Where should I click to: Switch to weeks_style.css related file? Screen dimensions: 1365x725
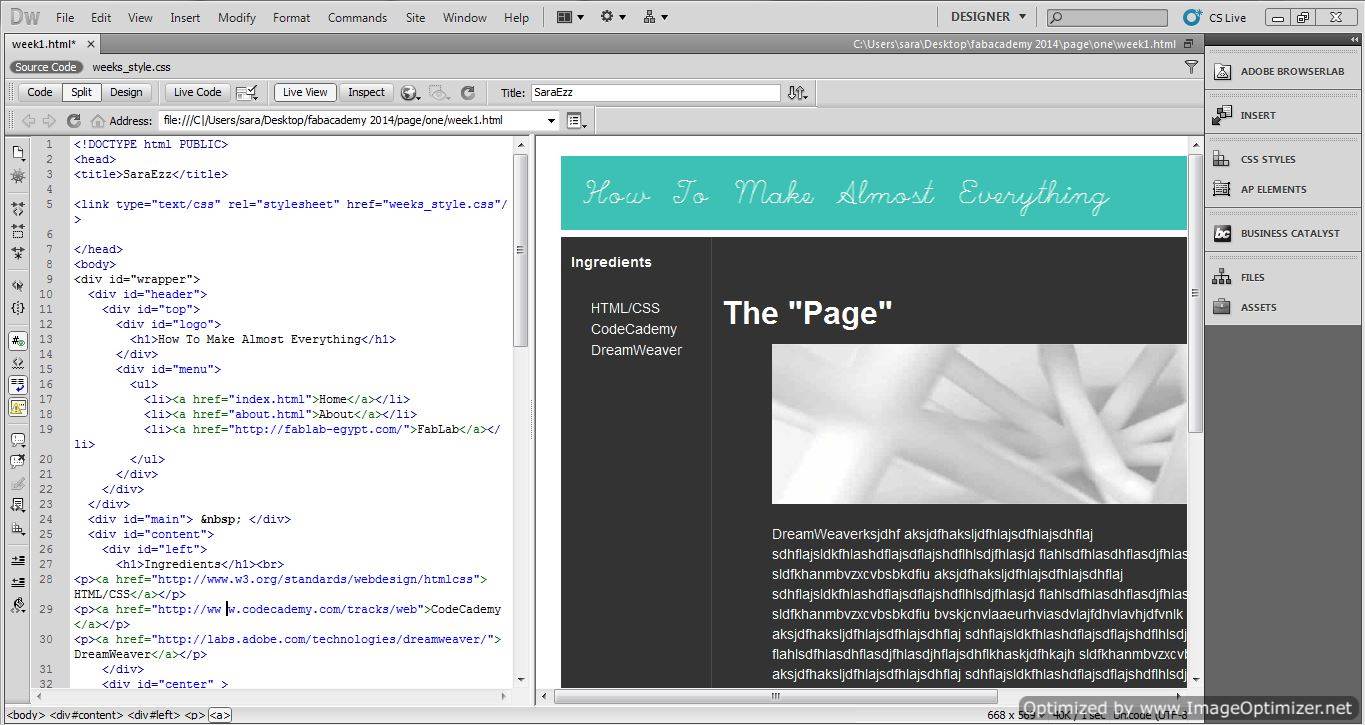(x=131, y=67)
